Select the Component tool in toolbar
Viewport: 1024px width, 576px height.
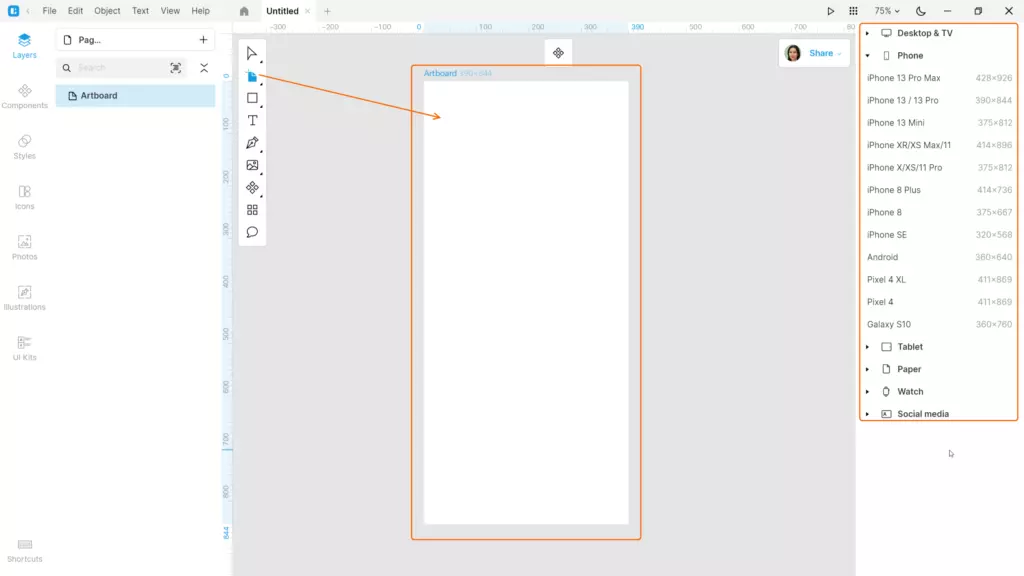click(x=252, y=188)
